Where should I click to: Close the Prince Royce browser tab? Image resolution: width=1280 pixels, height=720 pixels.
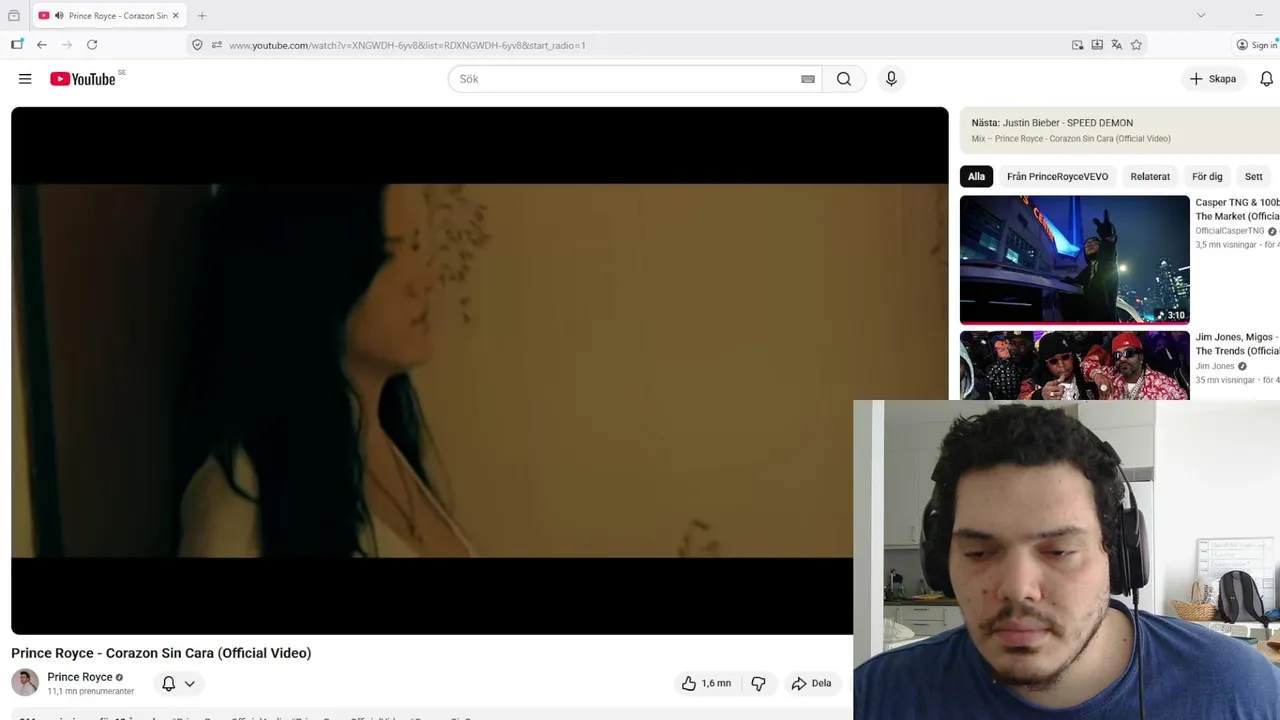click(x=176, y=16)
